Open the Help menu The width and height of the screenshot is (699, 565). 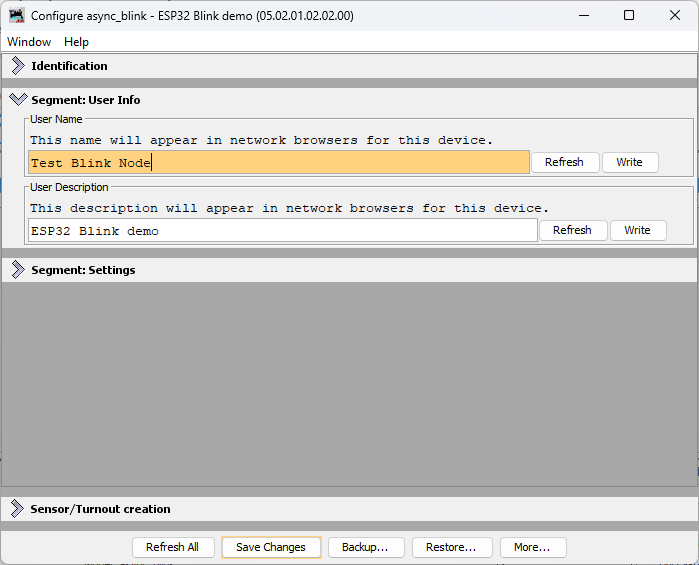[76, 42]
